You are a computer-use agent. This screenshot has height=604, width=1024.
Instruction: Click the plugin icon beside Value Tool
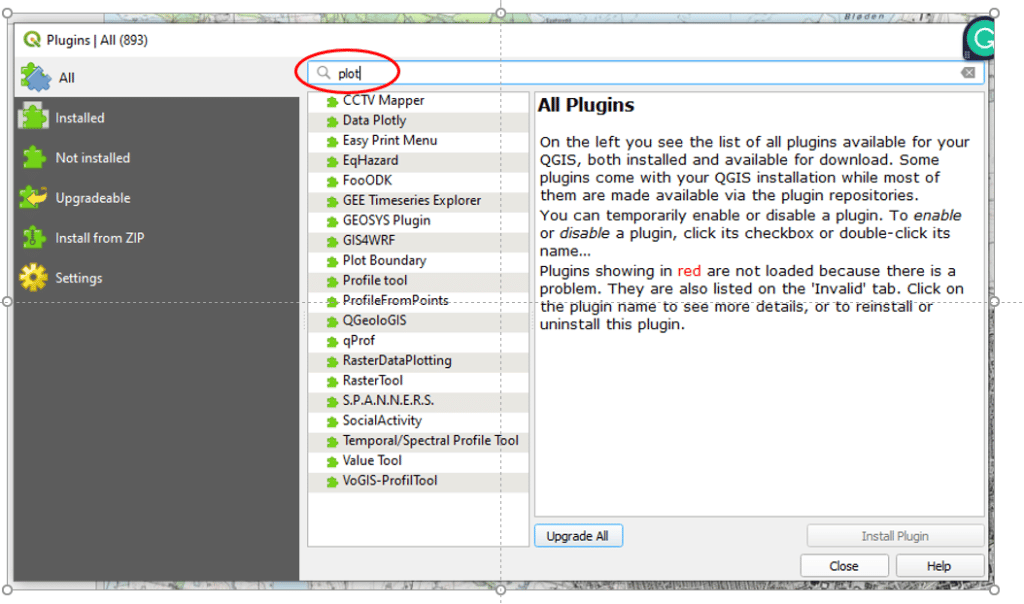click(x=332, y=462)
